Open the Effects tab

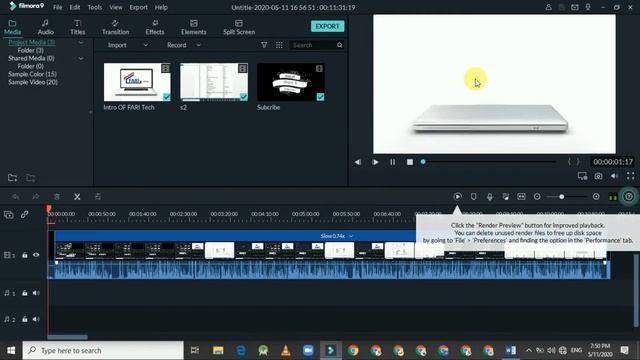155,27
